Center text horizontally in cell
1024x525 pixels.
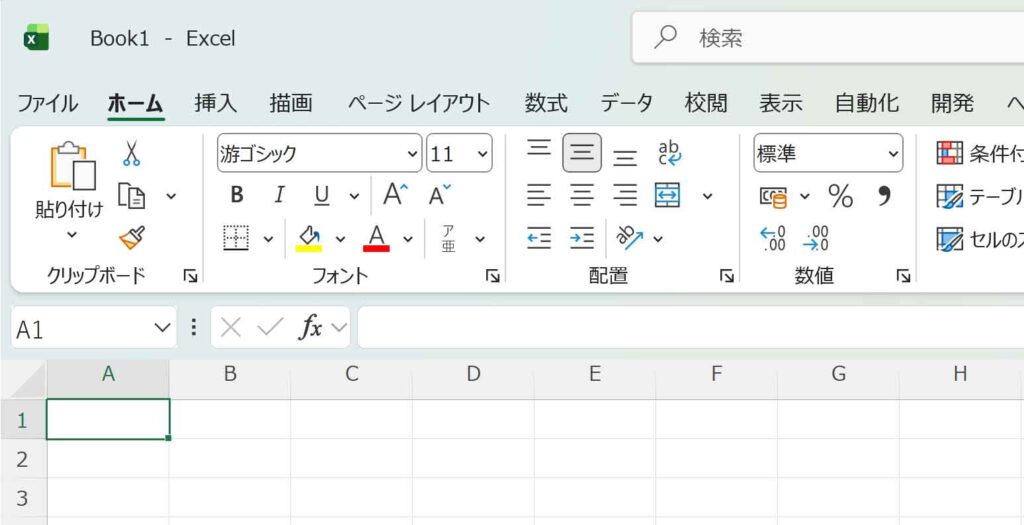click(582, 195)
